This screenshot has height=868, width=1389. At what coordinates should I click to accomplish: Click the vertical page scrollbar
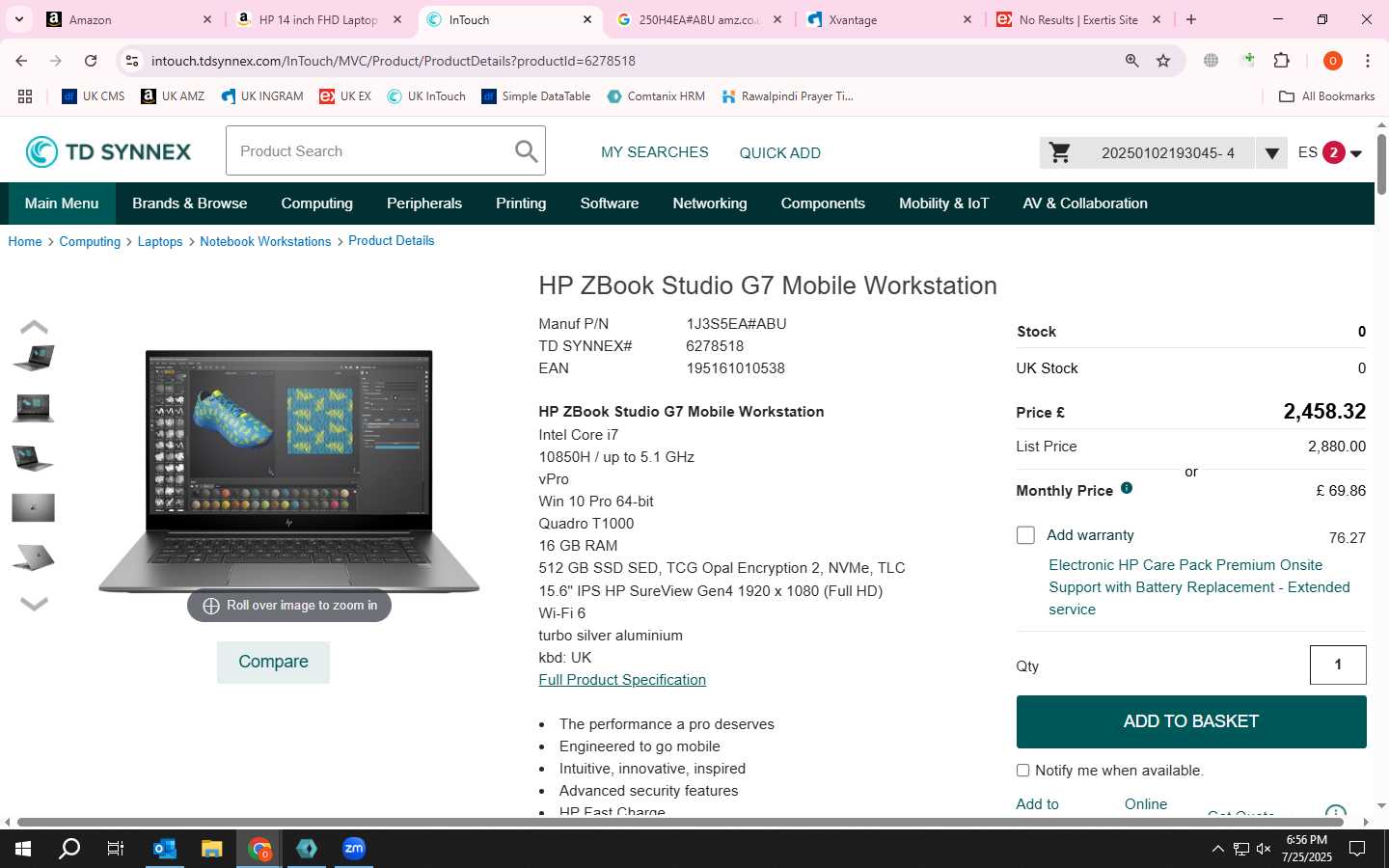tap(1381, 164)
